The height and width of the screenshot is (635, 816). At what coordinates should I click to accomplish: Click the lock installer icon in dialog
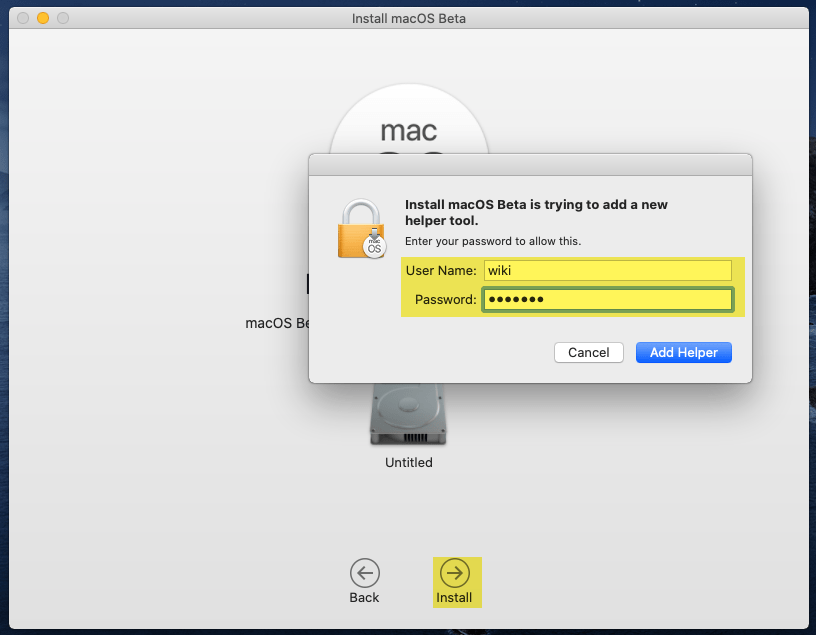pos(362,228)
